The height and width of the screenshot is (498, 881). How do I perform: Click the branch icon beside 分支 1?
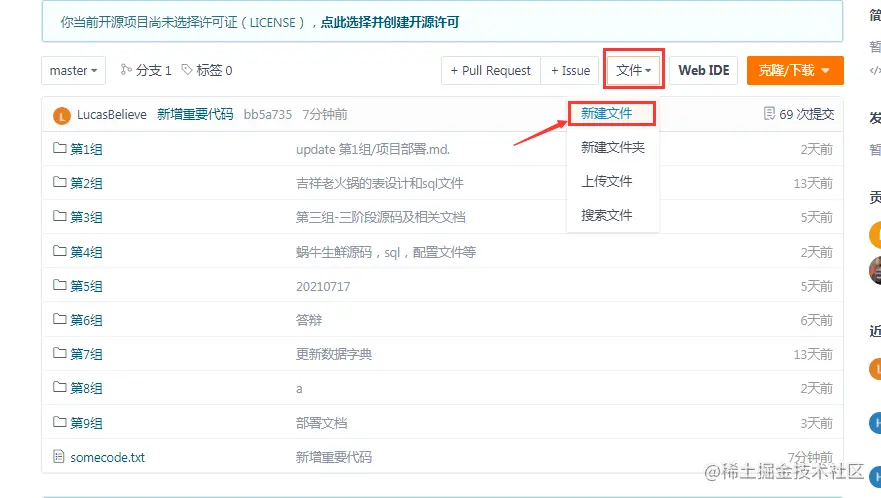tap(126, 69)
